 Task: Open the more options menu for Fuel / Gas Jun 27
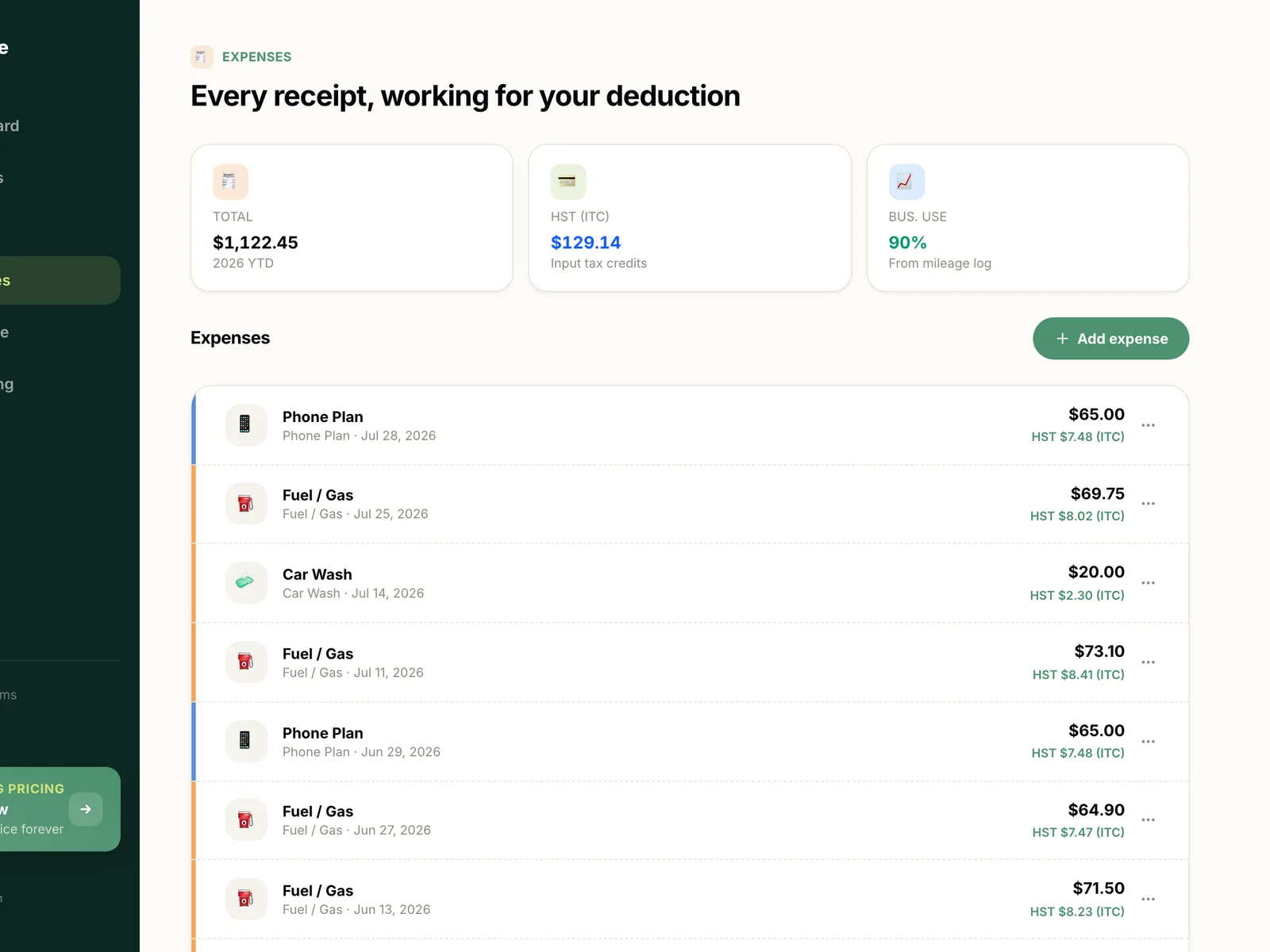point(1149,820)
